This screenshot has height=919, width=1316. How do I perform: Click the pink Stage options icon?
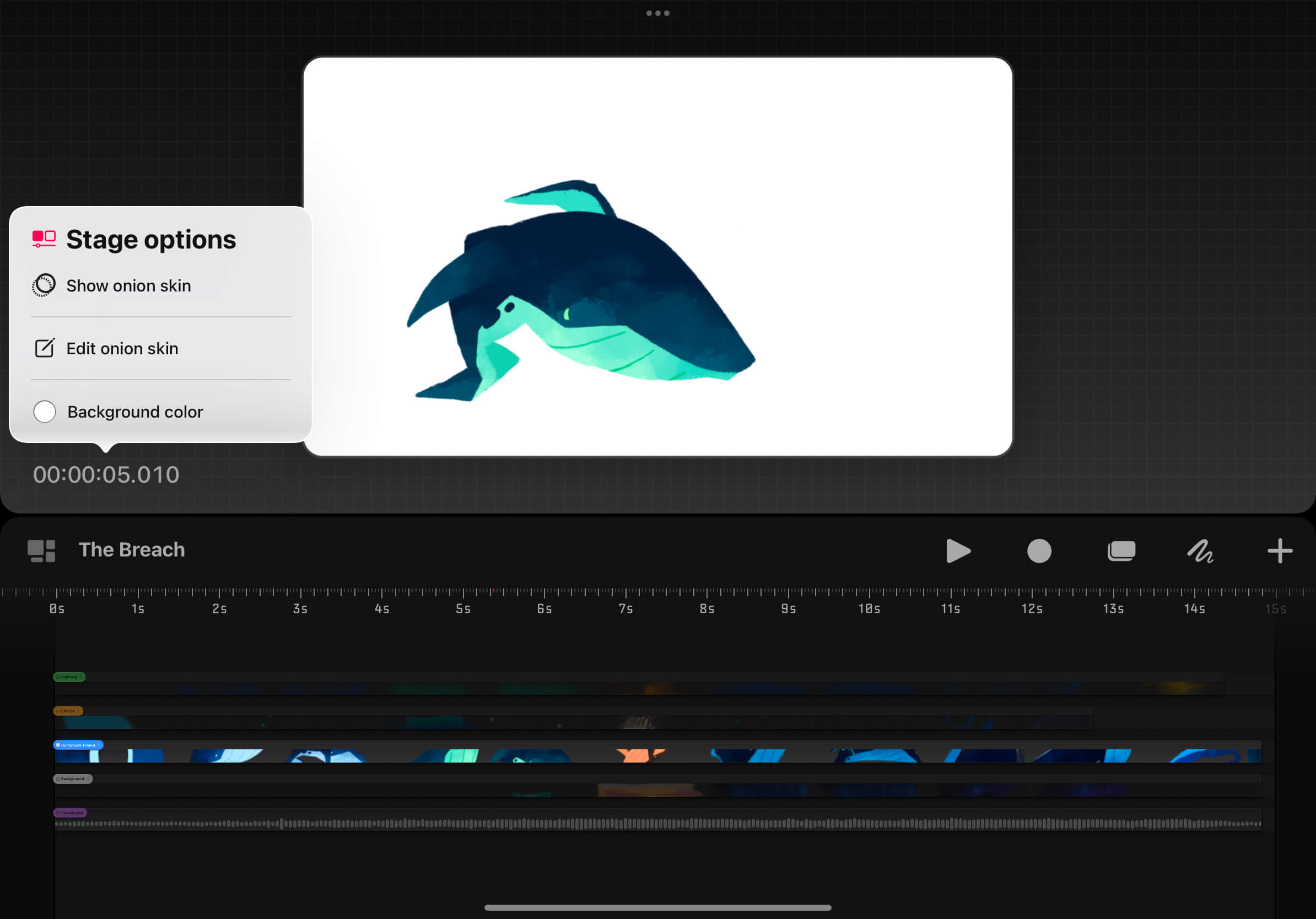click(44, 239)
